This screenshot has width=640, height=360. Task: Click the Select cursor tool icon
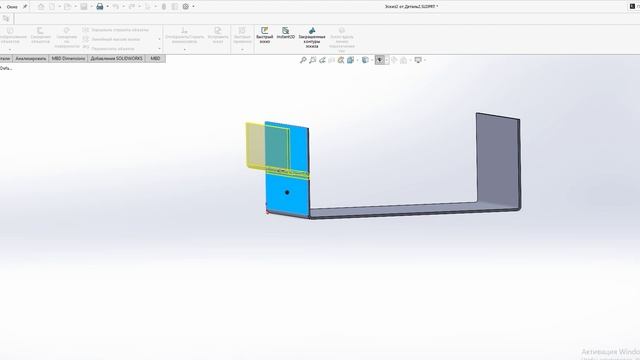click(147, 7)
